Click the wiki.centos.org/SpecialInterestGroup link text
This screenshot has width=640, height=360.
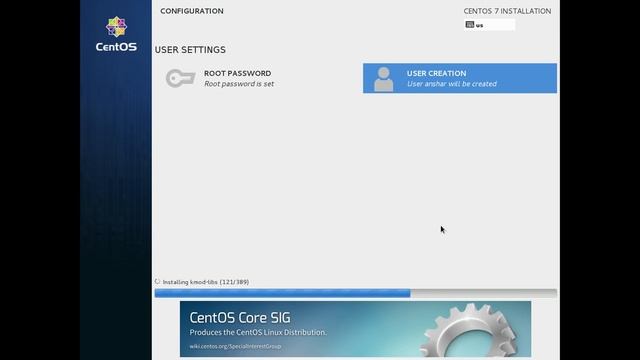point(235,346)
